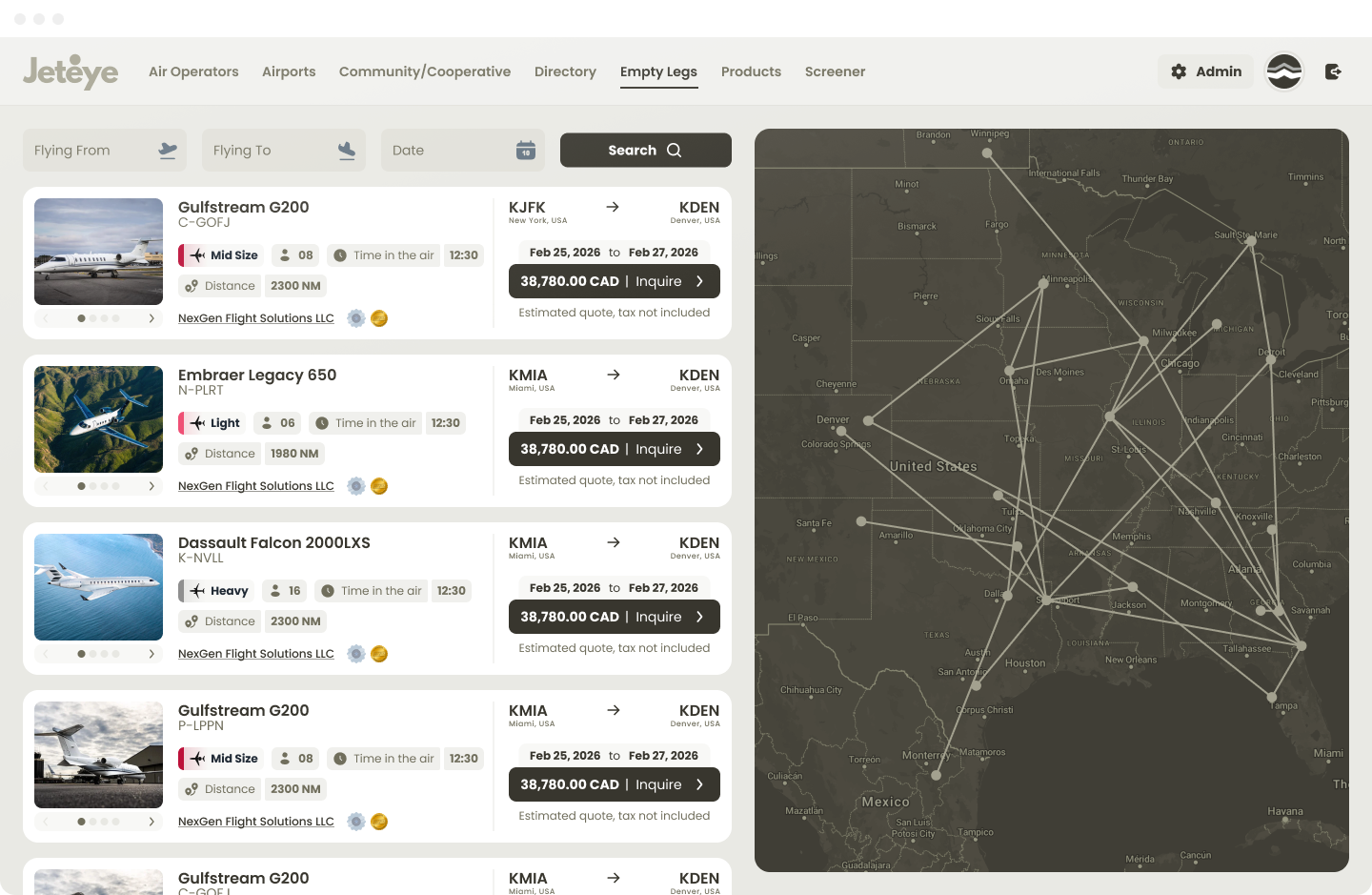
Task: Open the Air Operators page
Action: click(x=193, y=71)
